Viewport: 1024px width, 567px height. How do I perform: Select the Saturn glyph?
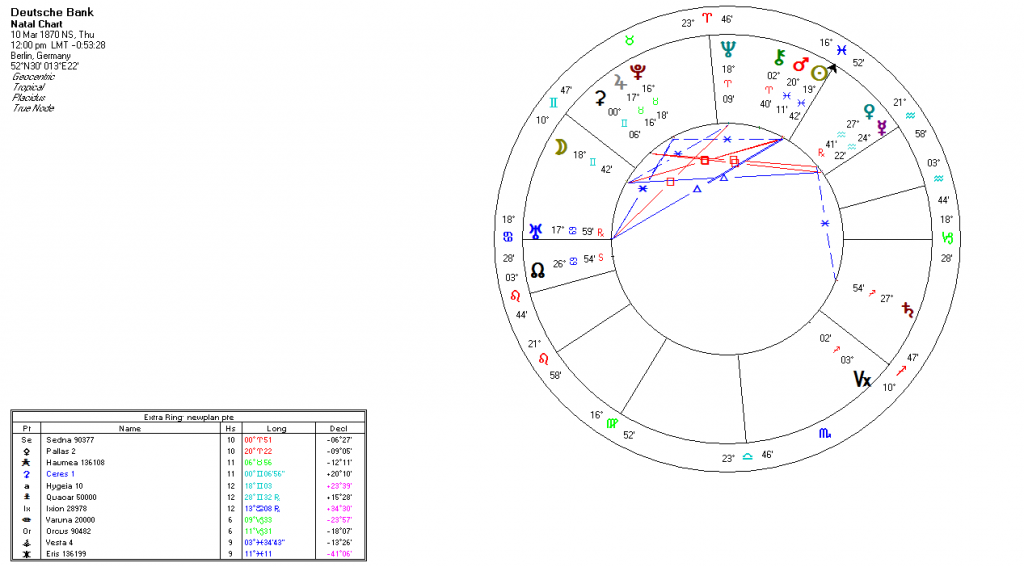(x=908, y=308)
